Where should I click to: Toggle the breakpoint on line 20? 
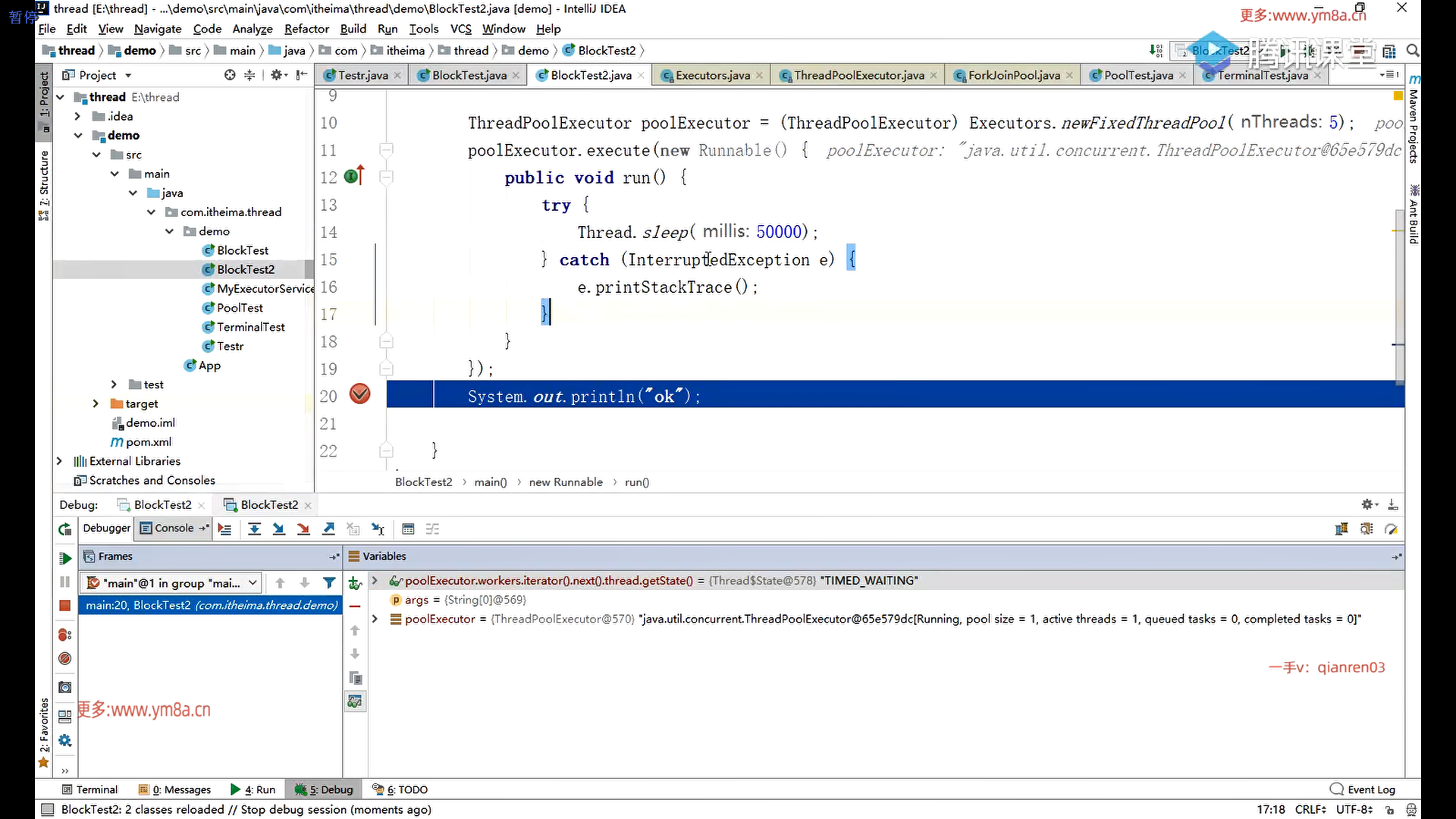pos(359,394)
